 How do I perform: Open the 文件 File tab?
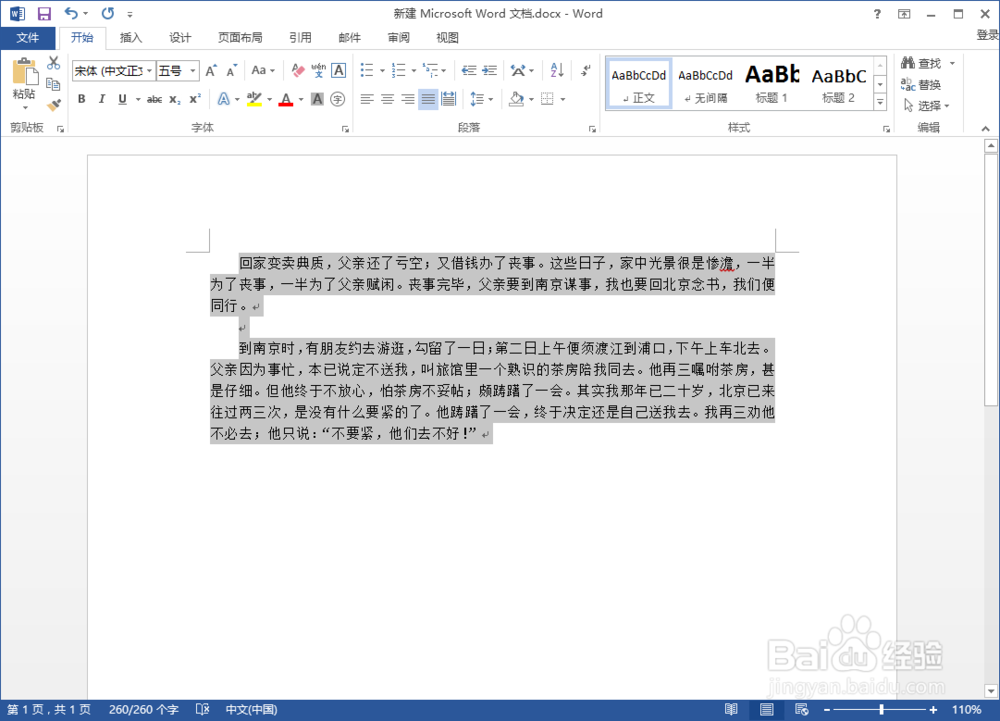(27, 38)
